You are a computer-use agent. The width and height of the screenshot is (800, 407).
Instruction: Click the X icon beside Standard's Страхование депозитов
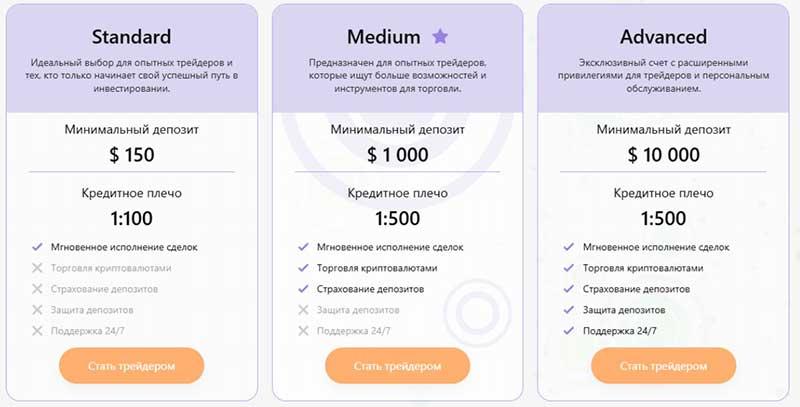(x=37, y=289)
